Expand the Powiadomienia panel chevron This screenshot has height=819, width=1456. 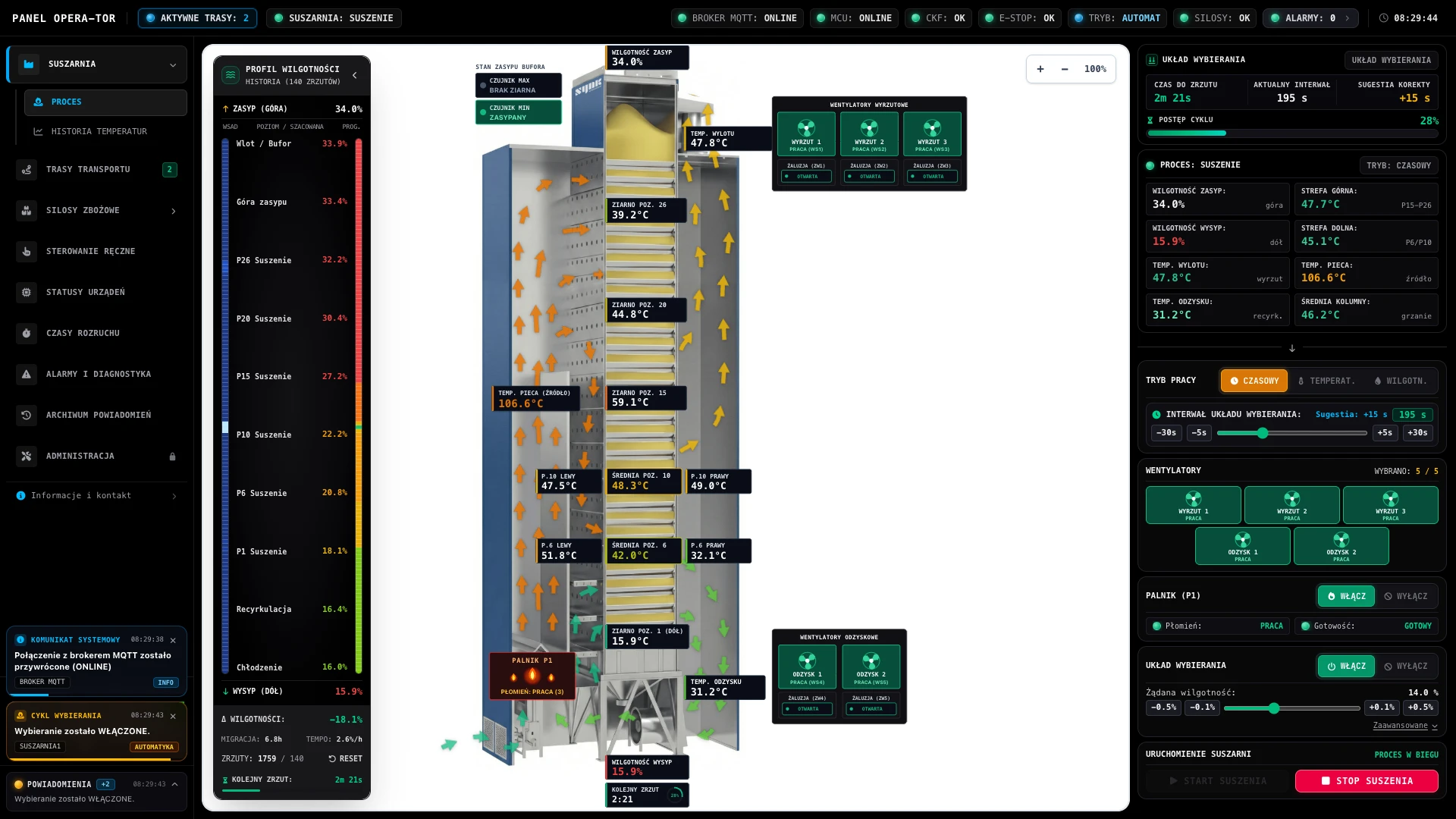tap(174, 784)
